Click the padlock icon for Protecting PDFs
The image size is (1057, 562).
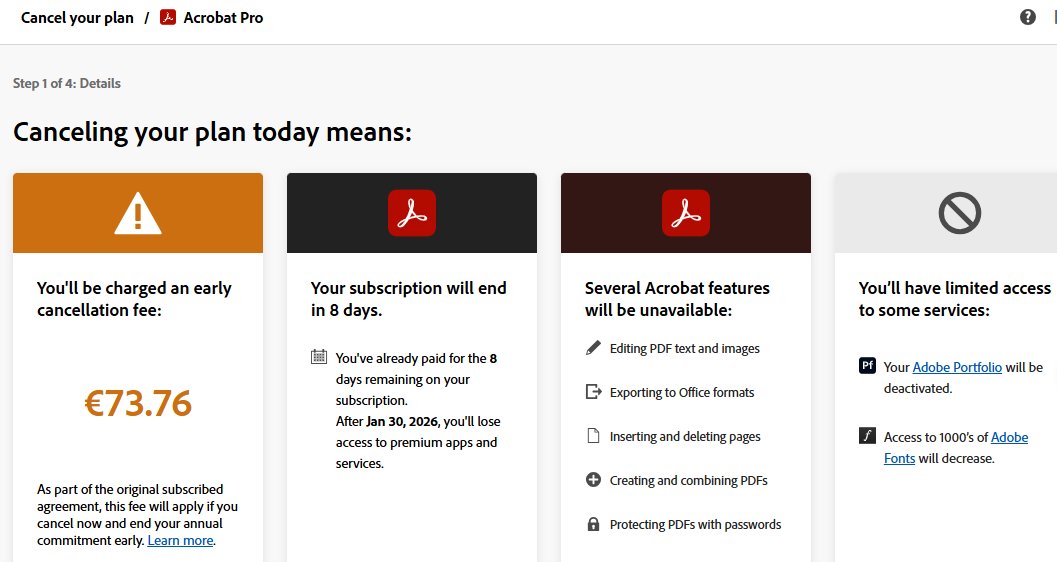pyautogui.click(x=593, y=524)
